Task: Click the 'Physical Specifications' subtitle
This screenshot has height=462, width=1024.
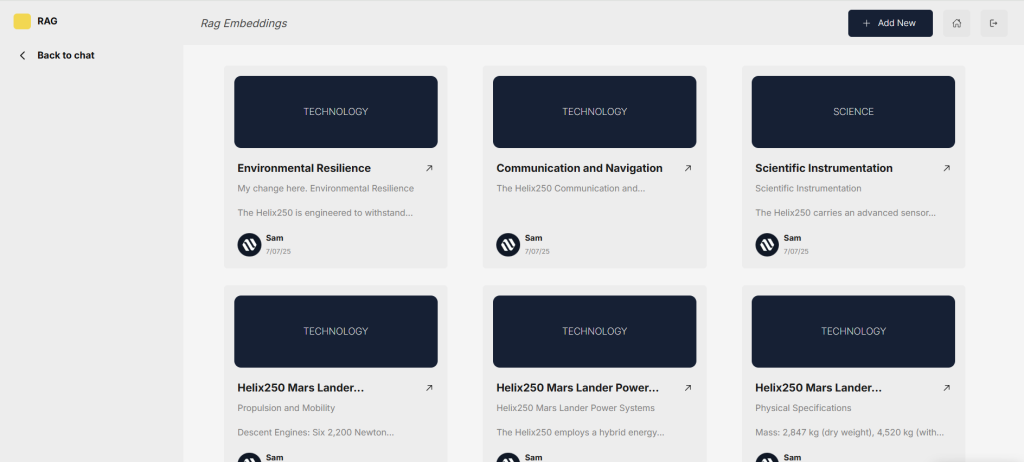Action: coord(803,408)
